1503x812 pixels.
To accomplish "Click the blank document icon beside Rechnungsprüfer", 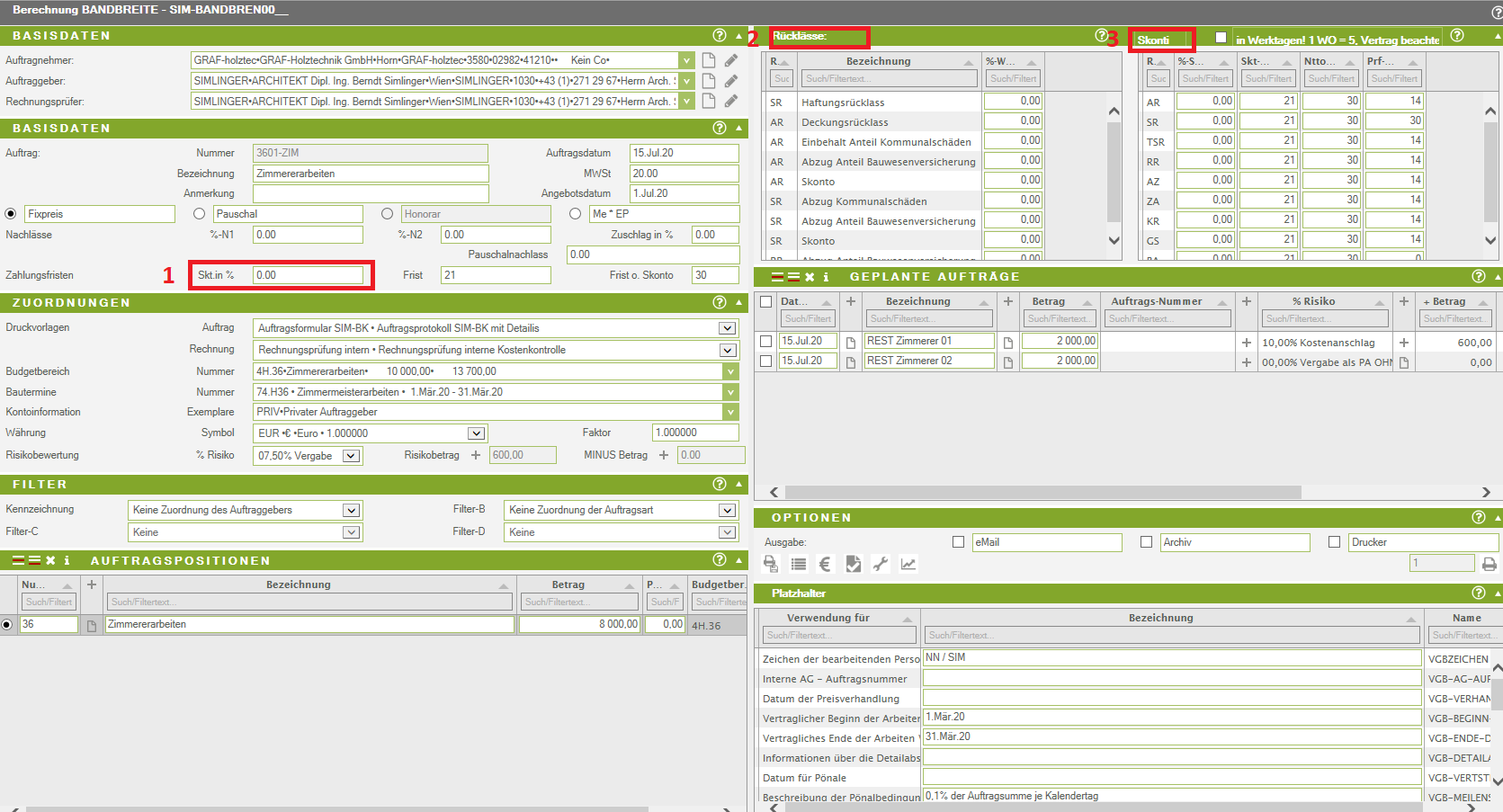I will pyautogui.click(x=709, y=102).
